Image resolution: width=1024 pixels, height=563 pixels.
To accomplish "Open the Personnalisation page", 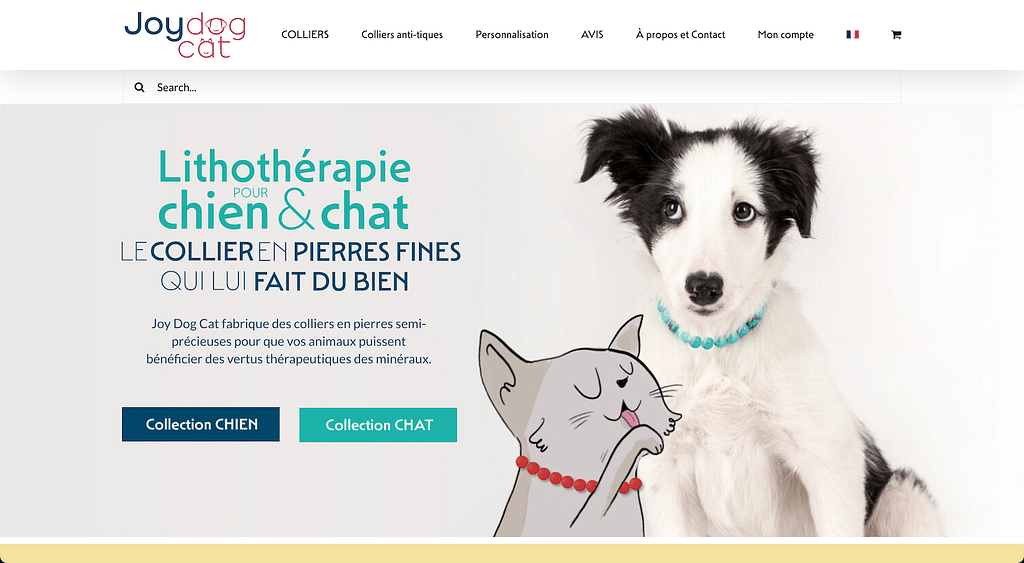I will 512,35.
